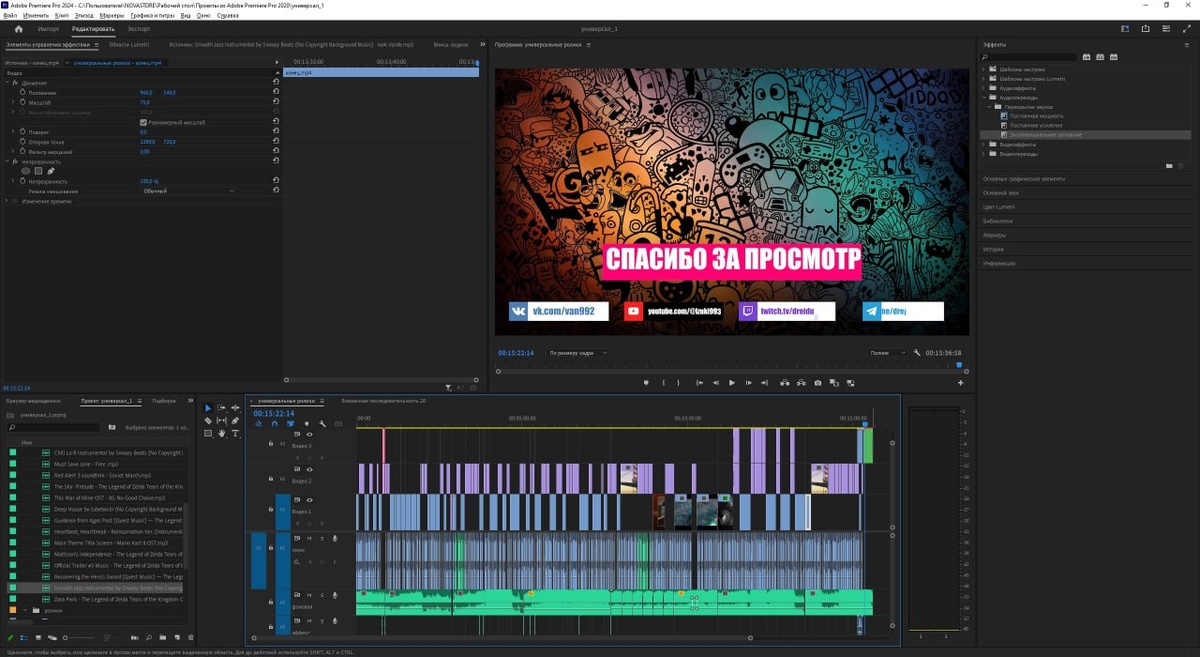Image resolution: width=1200 pixels, height=657 pixels.
Task: Open the Графика и титры menu
Action: (152, 16)
